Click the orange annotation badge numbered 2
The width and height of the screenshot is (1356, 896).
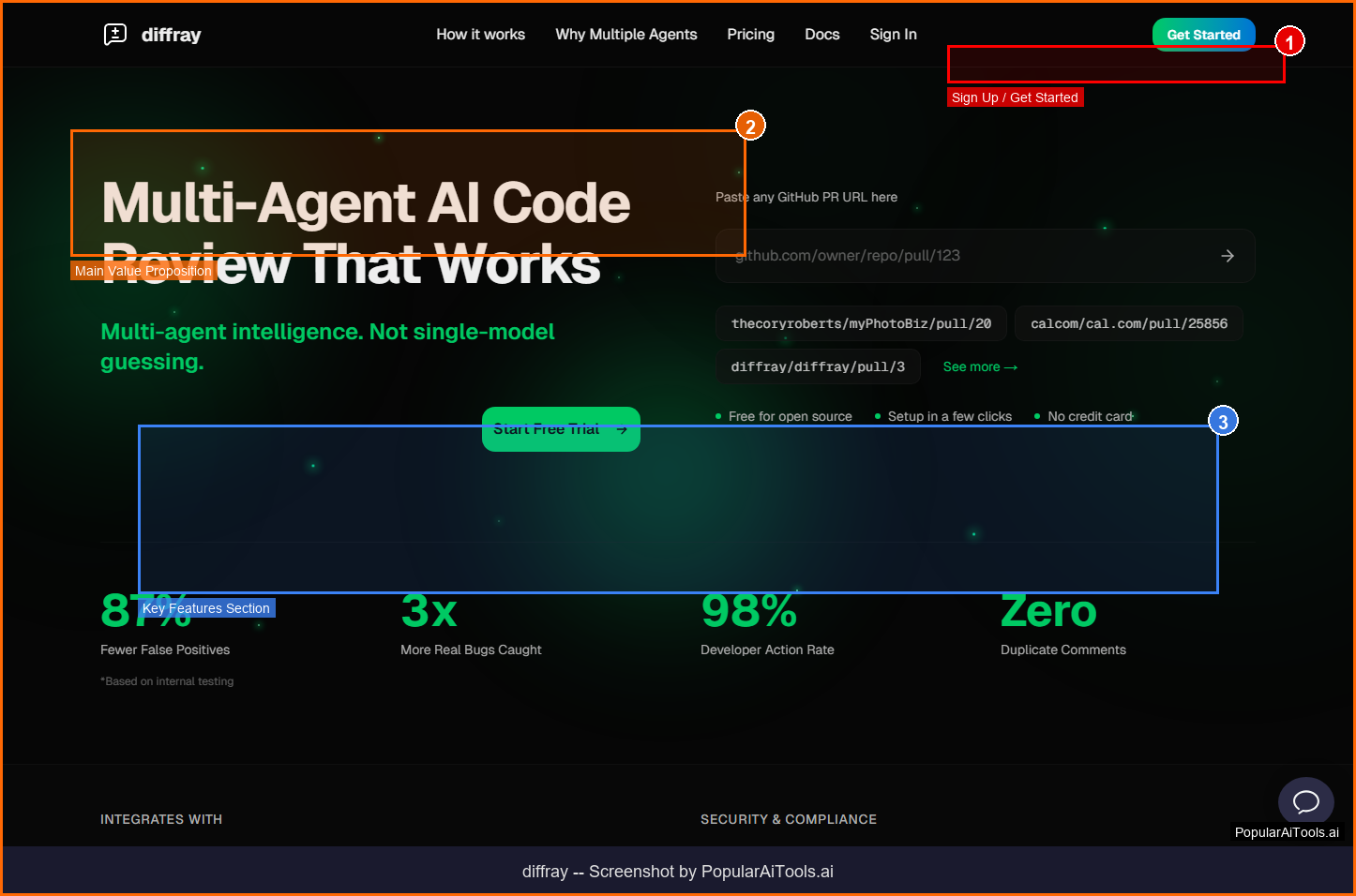tap(750, 126)
